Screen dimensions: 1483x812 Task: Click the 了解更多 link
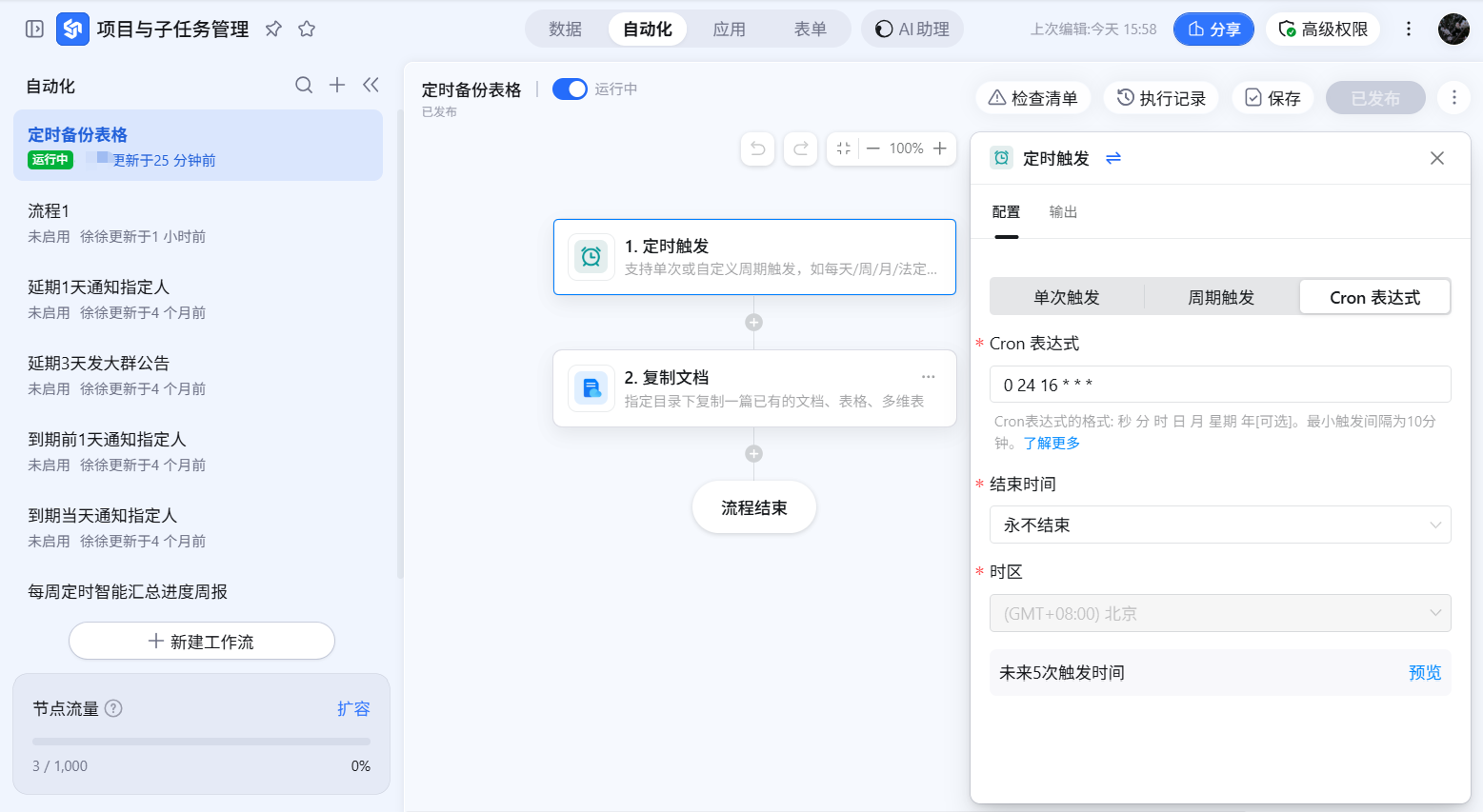tap(1052, 444)
